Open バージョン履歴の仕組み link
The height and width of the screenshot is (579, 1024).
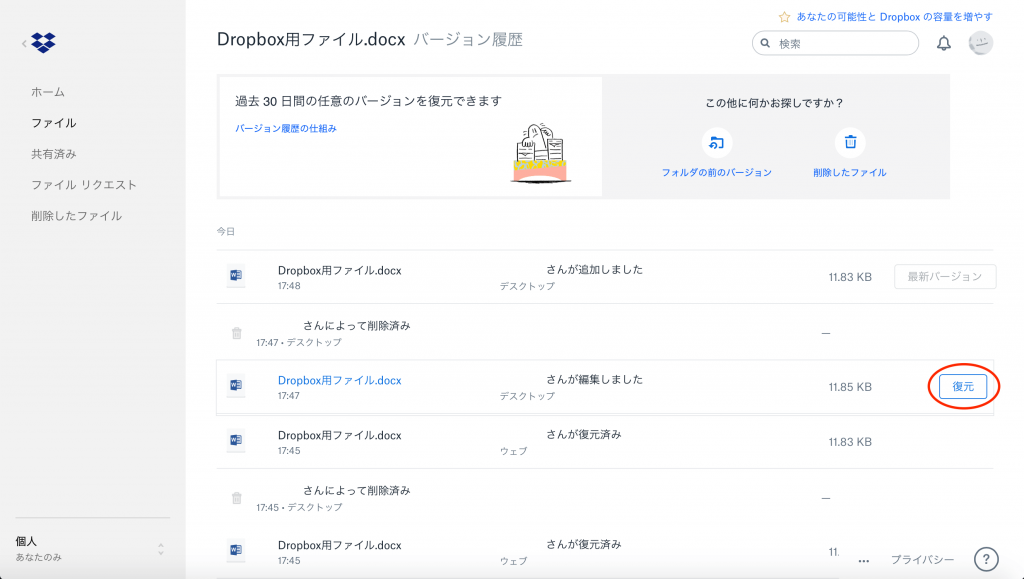286,129
